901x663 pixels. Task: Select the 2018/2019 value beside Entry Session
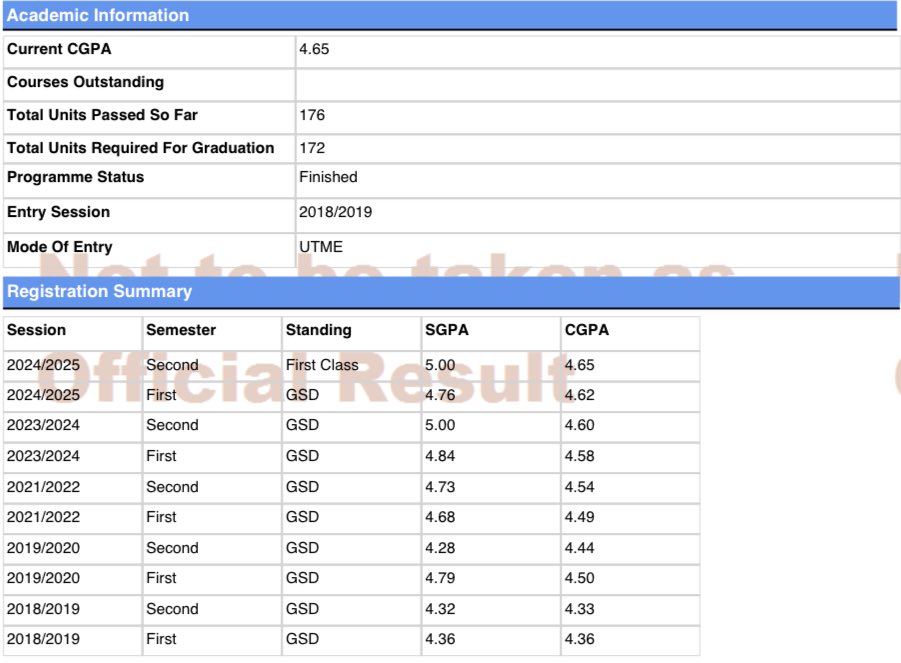(336, 212)
